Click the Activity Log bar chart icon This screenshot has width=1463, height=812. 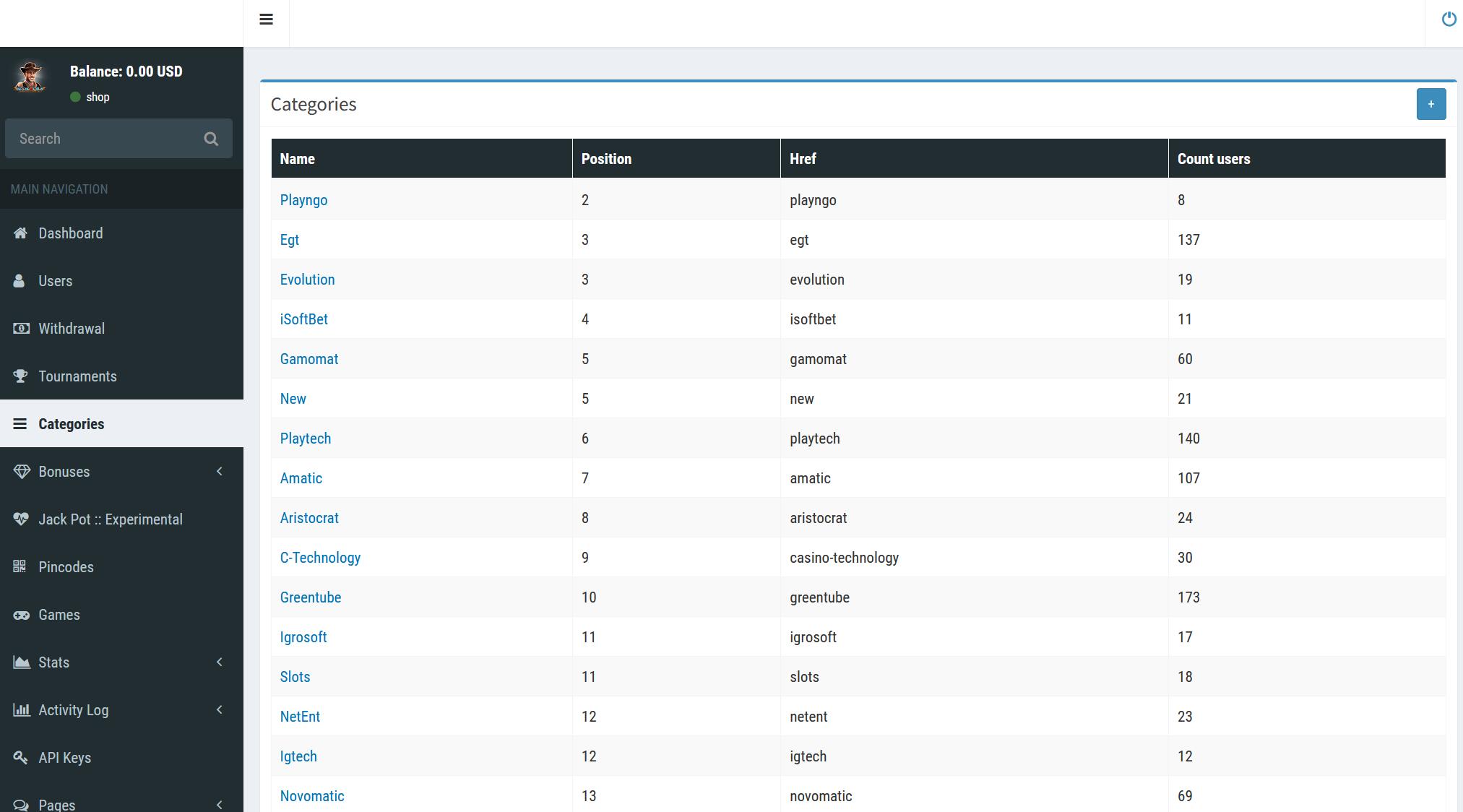[x=22, y=709]
